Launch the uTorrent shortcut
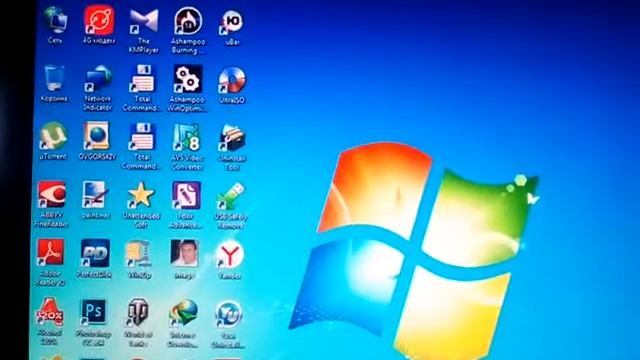This screenshot has width=640, height=360. (x=53, y=136)
